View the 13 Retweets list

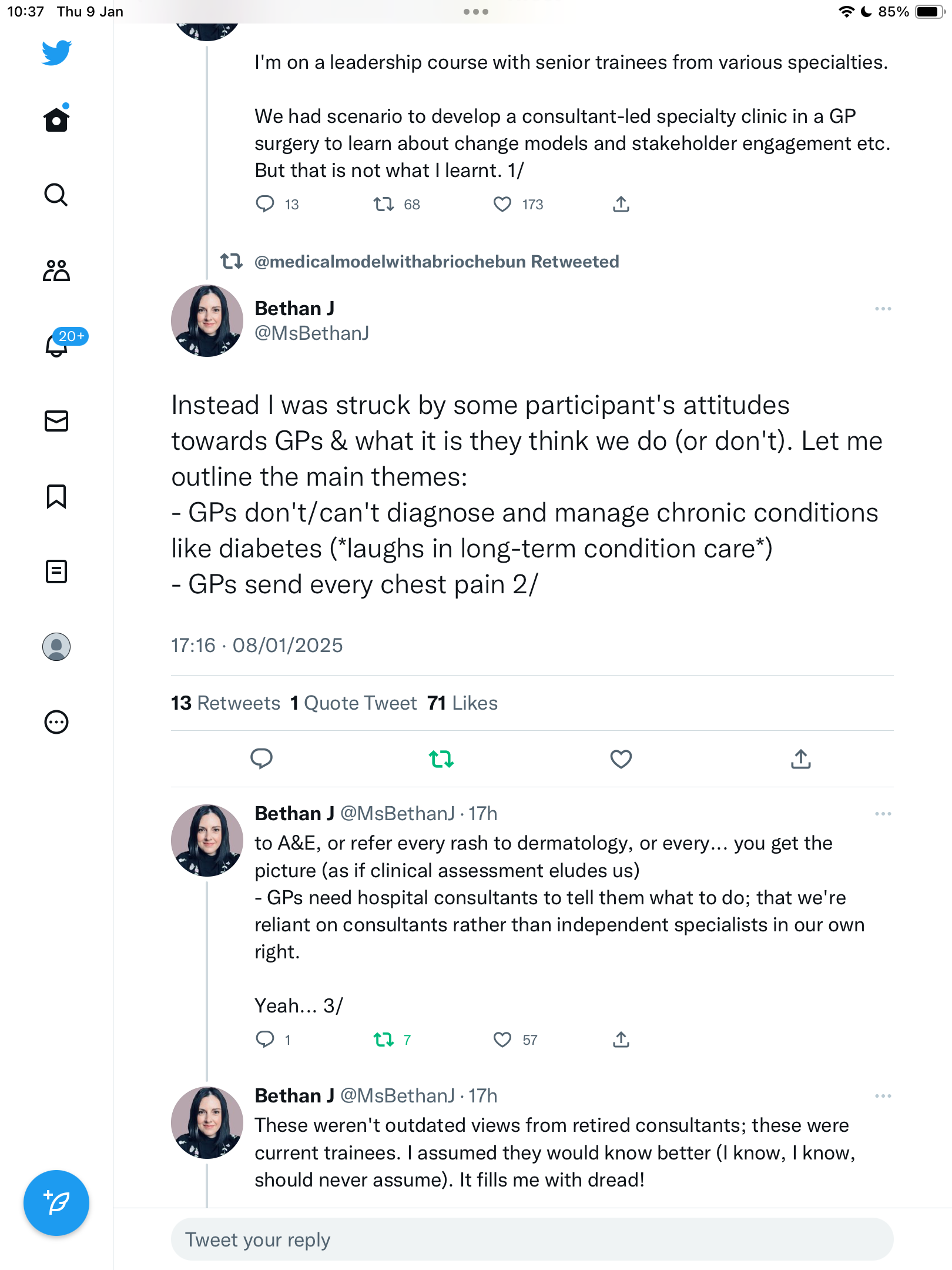(x=226, y=703)
